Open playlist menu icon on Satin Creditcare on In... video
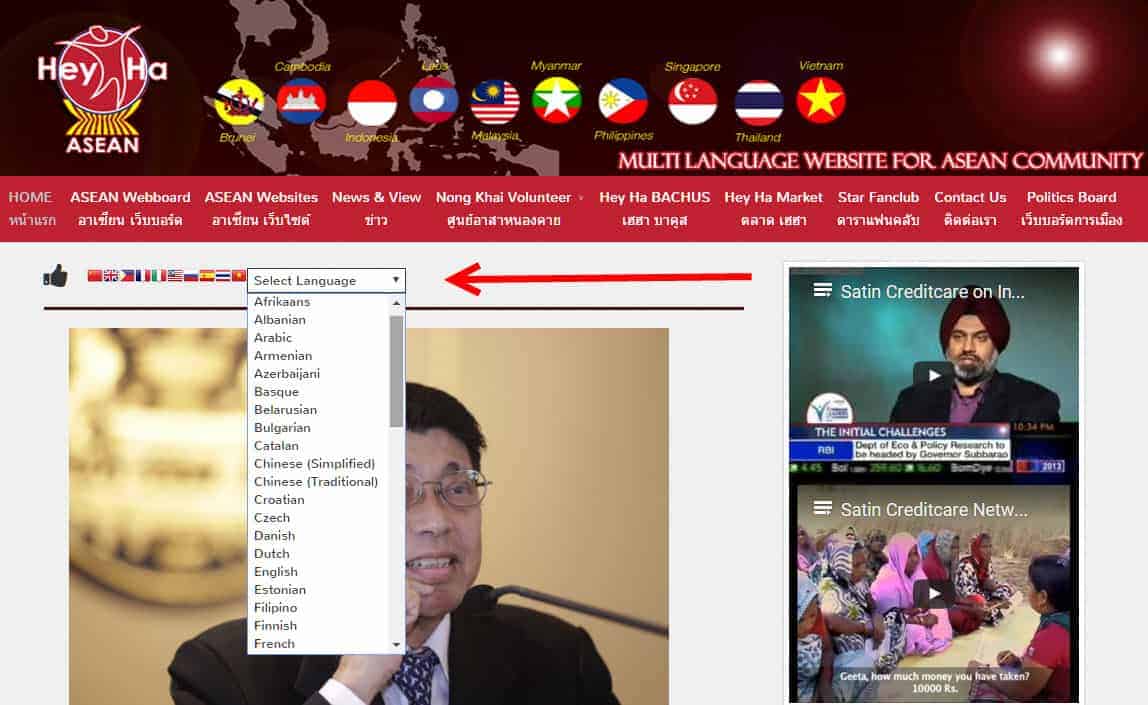Viewport: 1148px width, 705px height. pos(822,290)
